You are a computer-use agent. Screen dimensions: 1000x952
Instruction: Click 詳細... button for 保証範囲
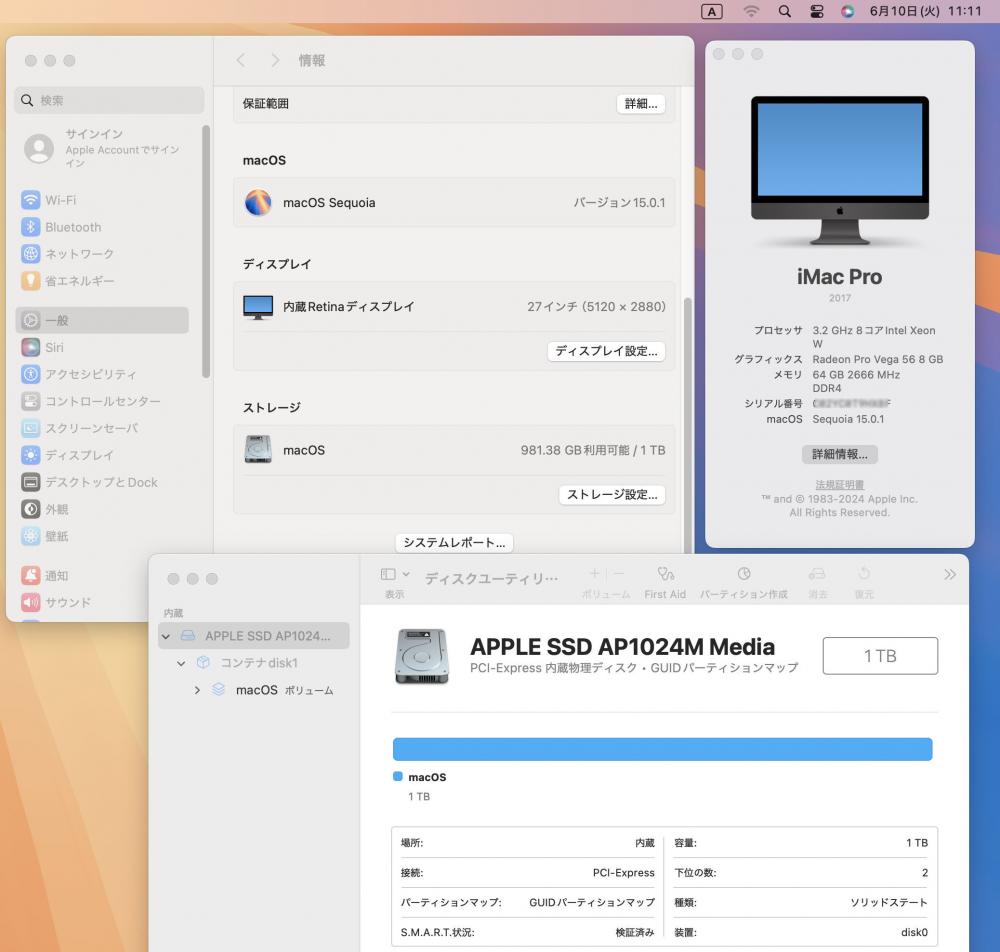[640, 104]
